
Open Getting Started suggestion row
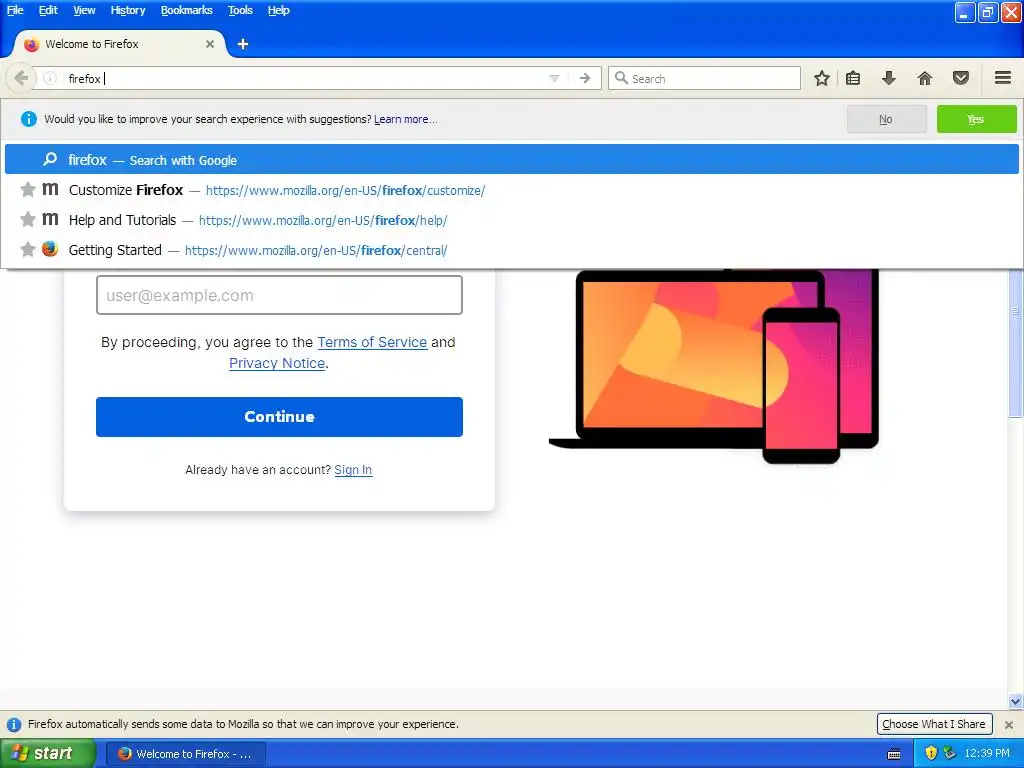(x=511, y=250)
